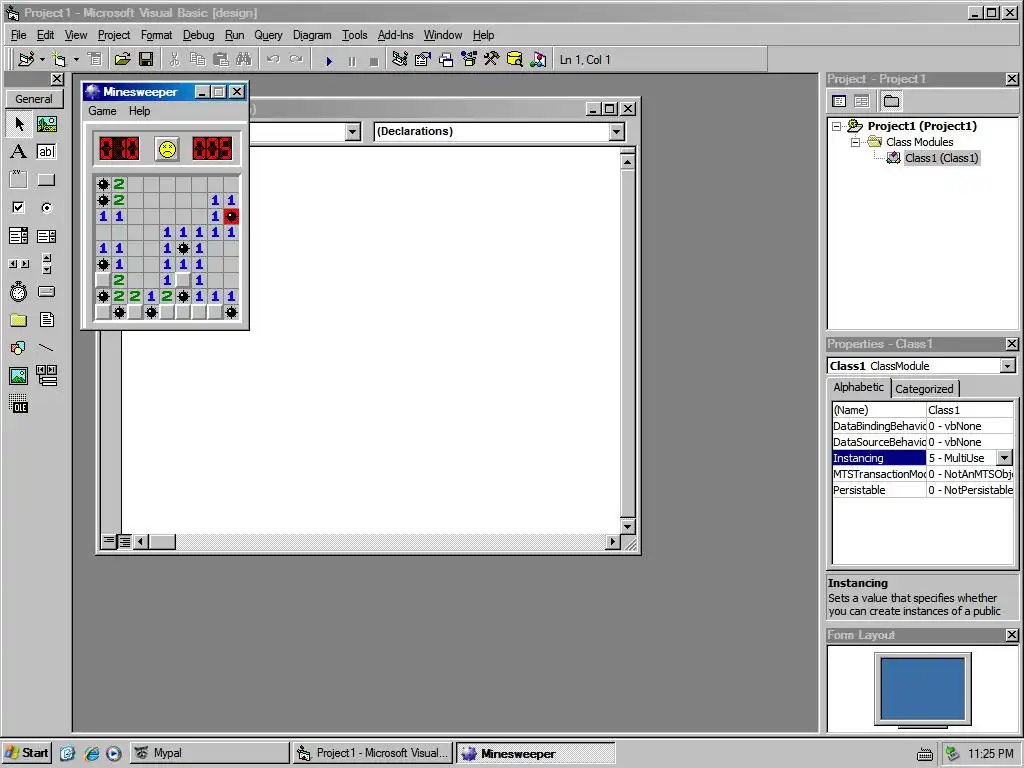Select the TextBox control (ab|) in the toolbox
Image resolution: width=1024 pixels, height=768 pixels.
point(46,152)
